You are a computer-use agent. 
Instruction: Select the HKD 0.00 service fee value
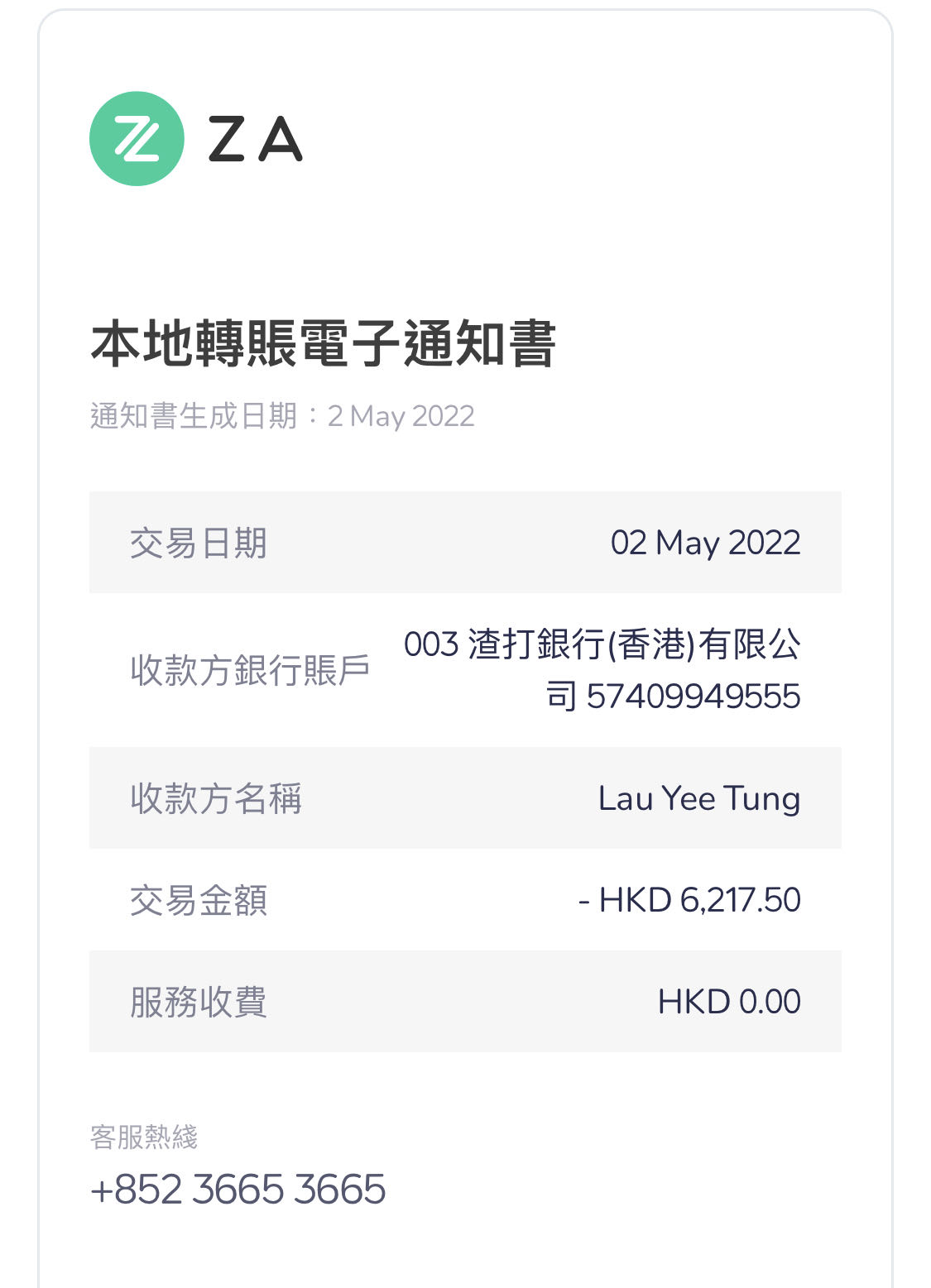coord(728,1002)
